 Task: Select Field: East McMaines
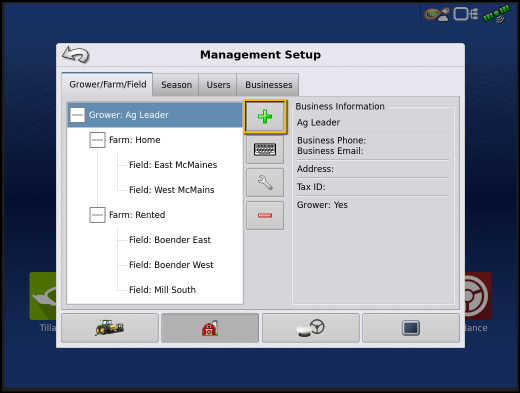[x=173, y=165]
